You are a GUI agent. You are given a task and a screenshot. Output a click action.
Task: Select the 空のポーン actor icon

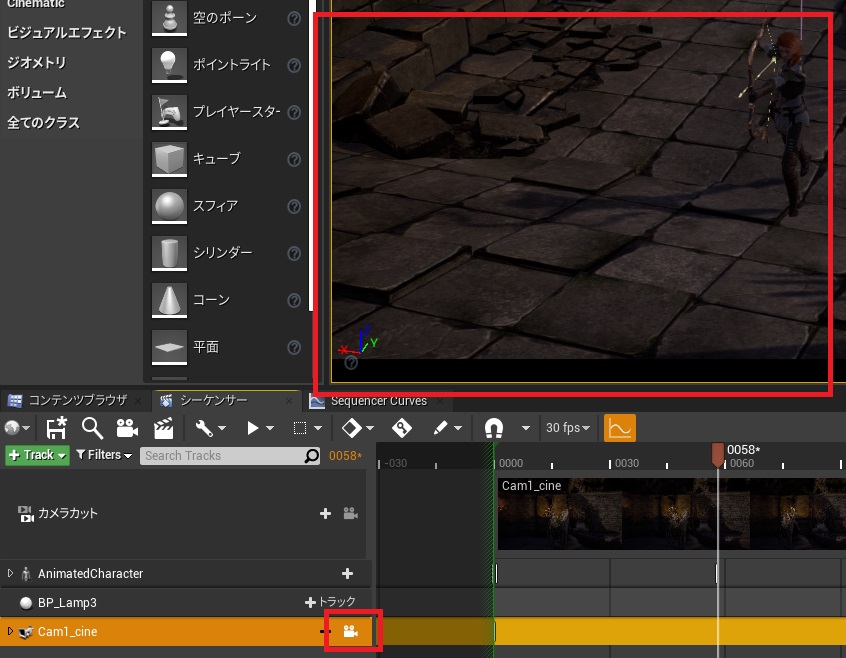(x=169, y=17)
